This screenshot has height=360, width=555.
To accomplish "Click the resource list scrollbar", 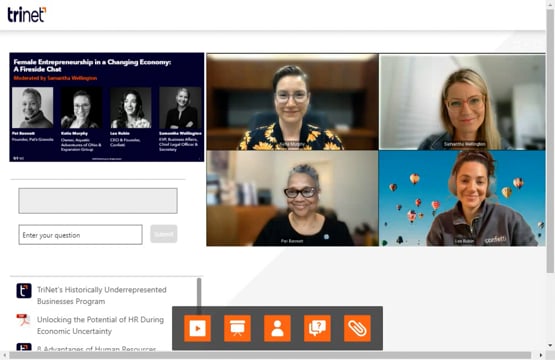I will (x=199, y=296).
